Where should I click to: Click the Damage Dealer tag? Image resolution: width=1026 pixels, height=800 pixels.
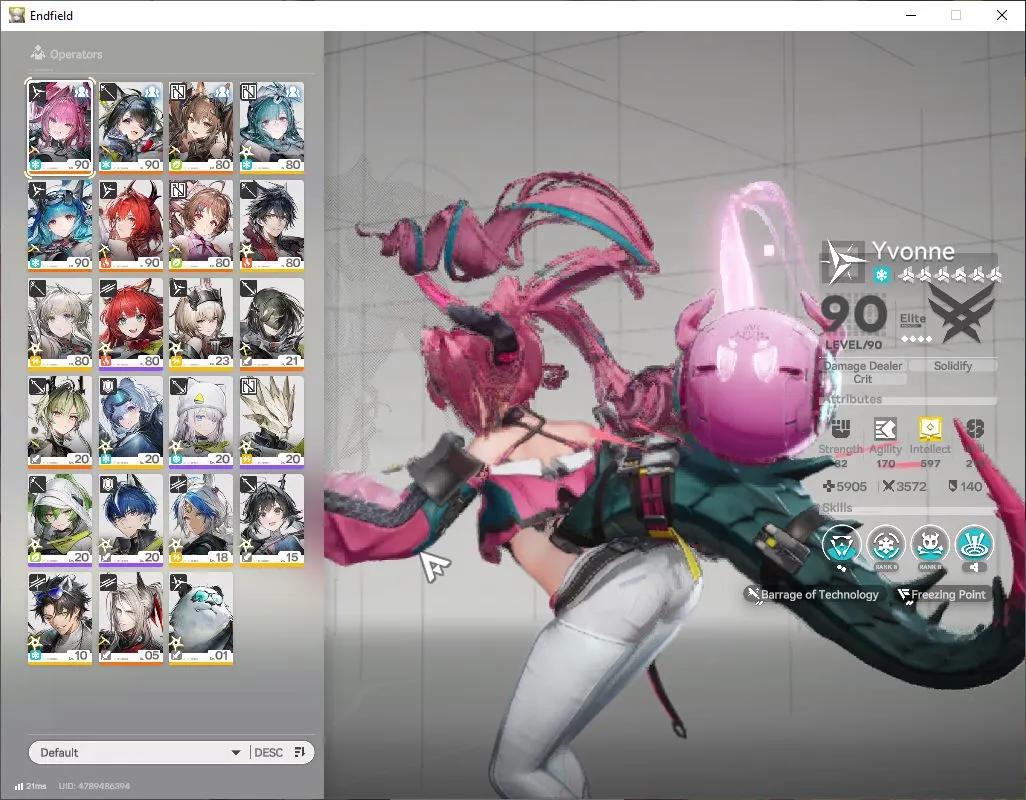[862, 366]
